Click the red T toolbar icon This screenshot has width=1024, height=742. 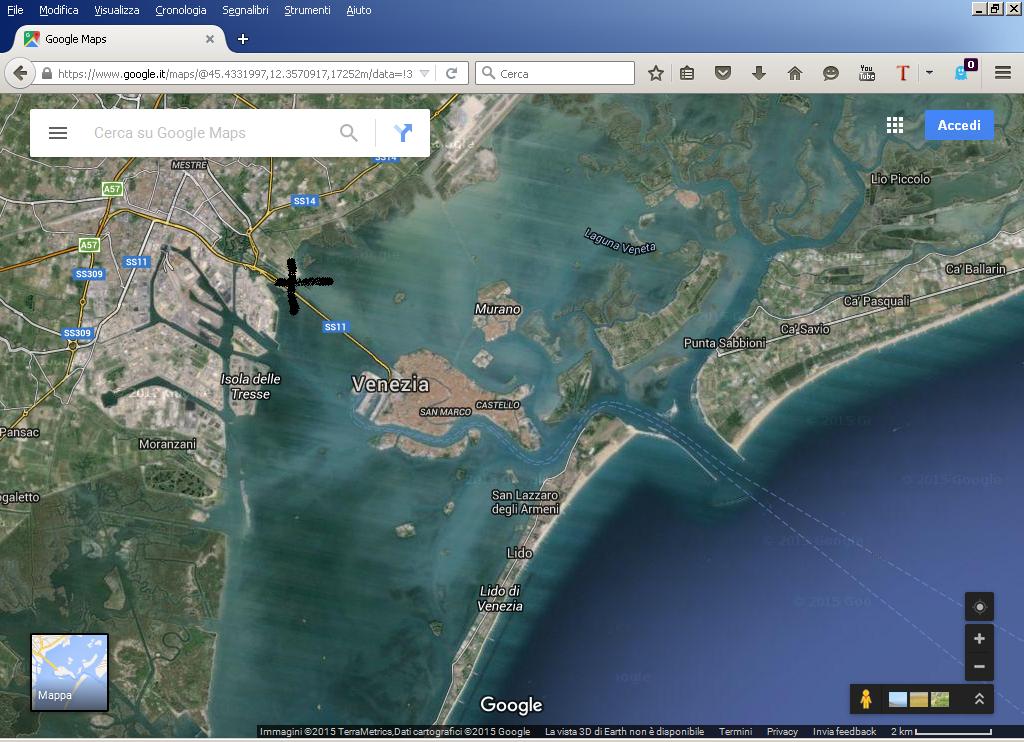(x=903, y=73)
